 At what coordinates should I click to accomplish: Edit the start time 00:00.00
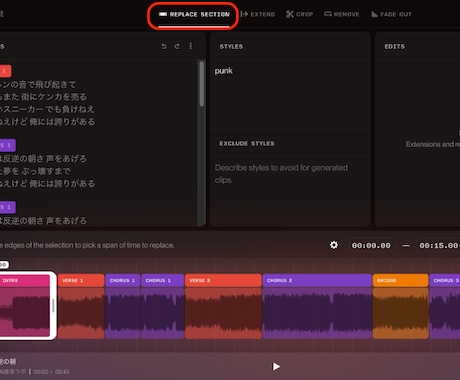point(371,246)
